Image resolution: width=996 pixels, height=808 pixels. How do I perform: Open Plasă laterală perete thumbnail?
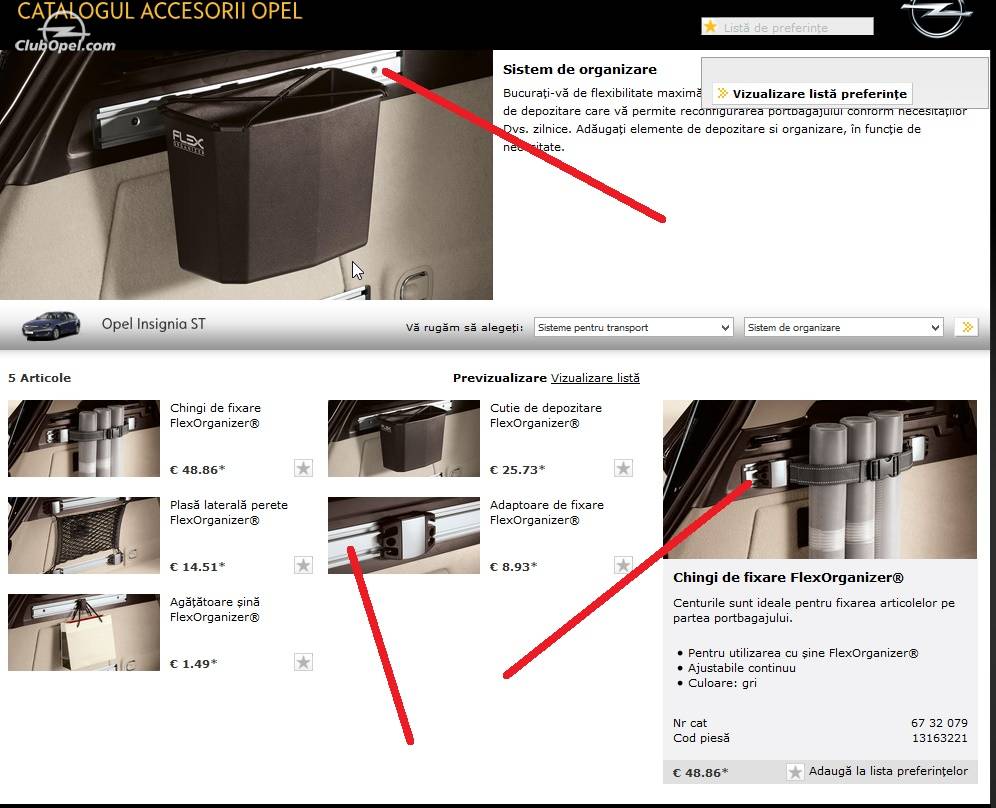pyautogui.click(x=84, y=535)
